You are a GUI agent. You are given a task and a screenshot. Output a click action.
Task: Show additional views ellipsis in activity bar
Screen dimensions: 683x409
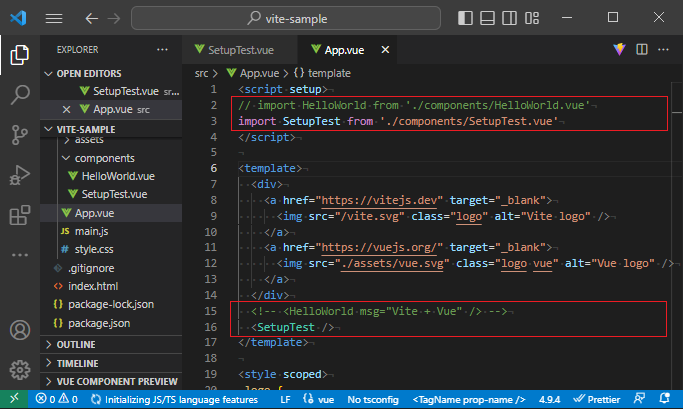pos(20,255)
